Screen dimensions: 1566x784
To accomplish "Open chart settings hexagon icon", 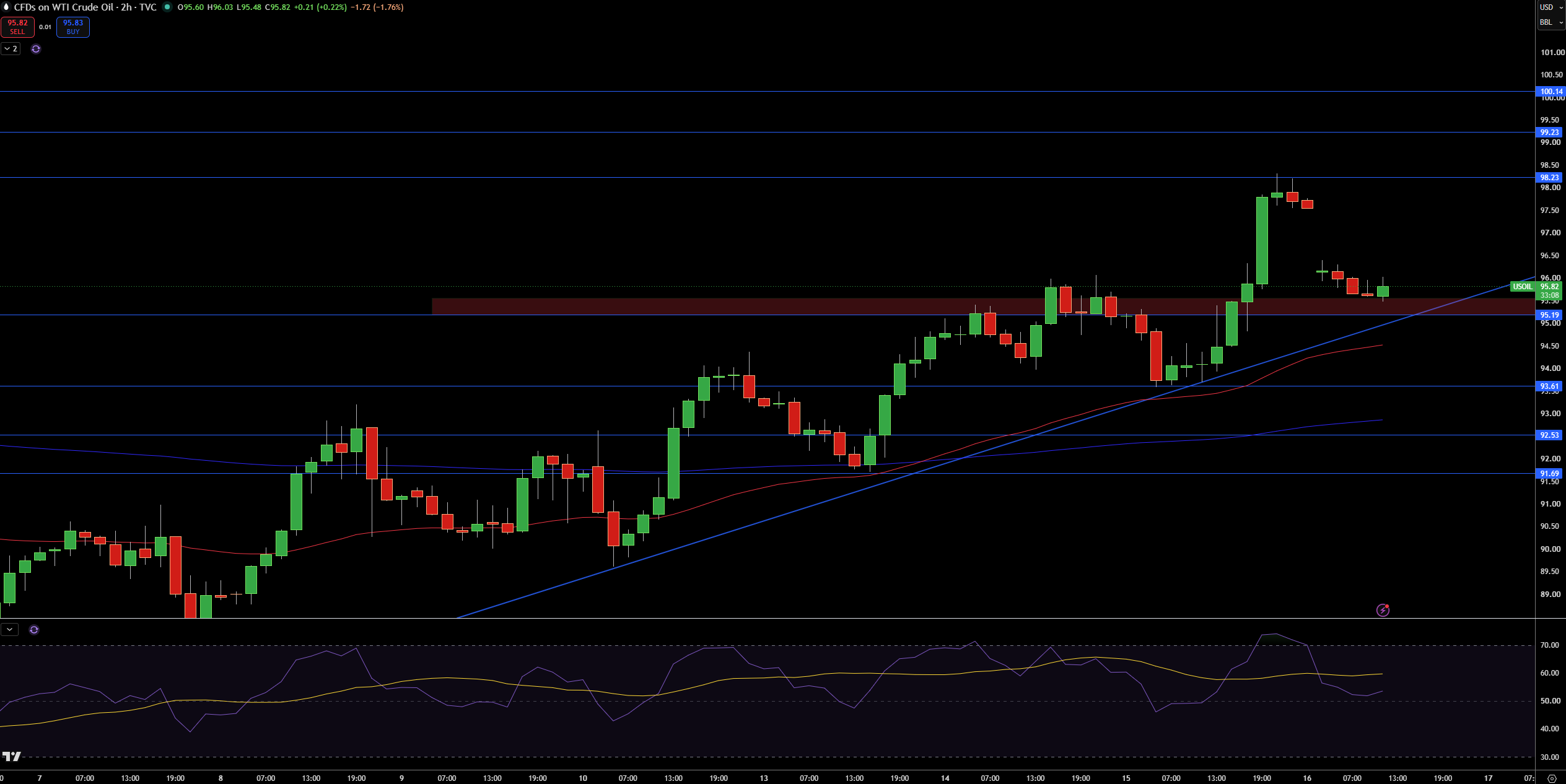I will click(x=1552, y=778).
